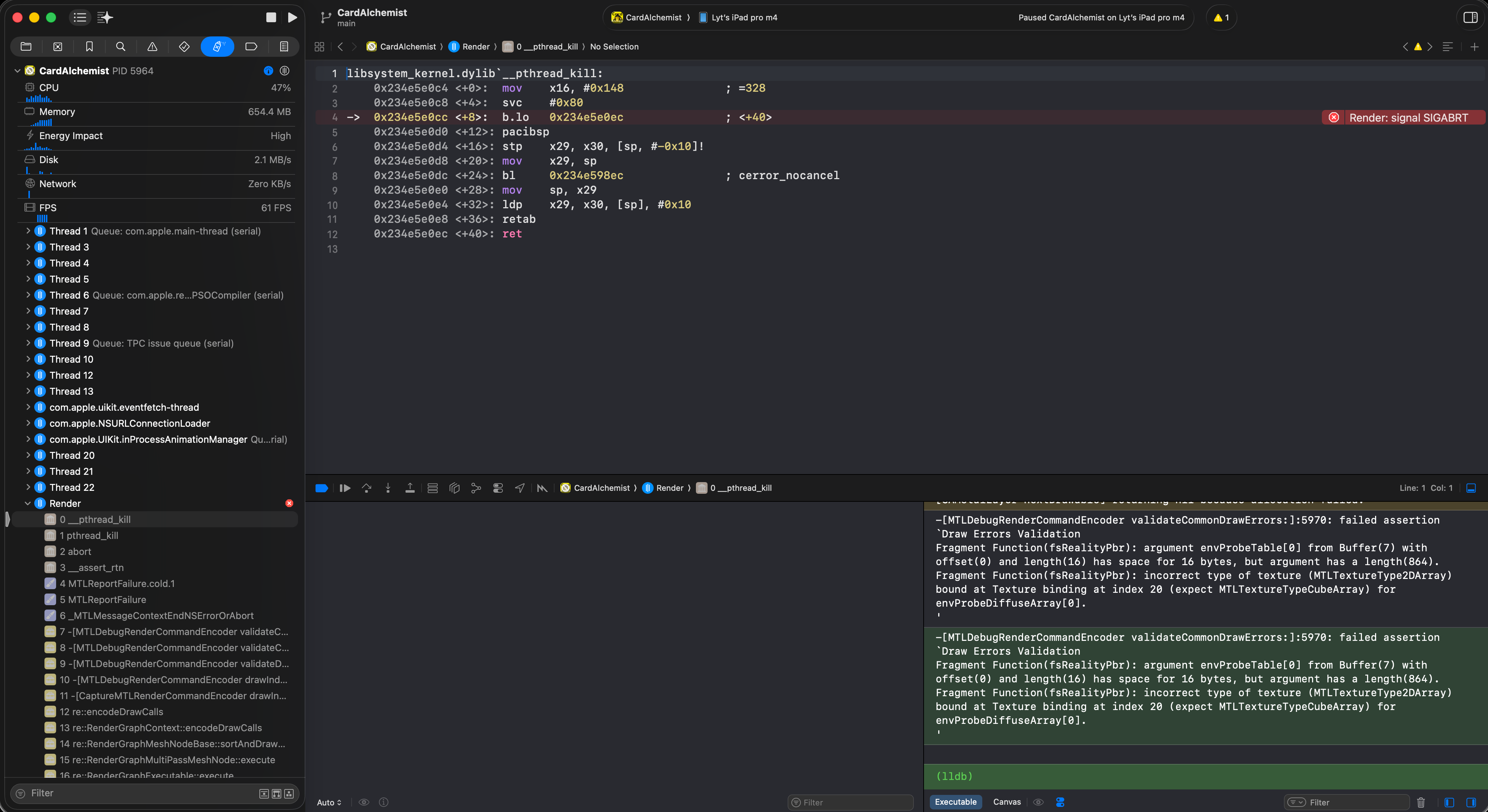Open the Find navigator magnifier icon

120,47
